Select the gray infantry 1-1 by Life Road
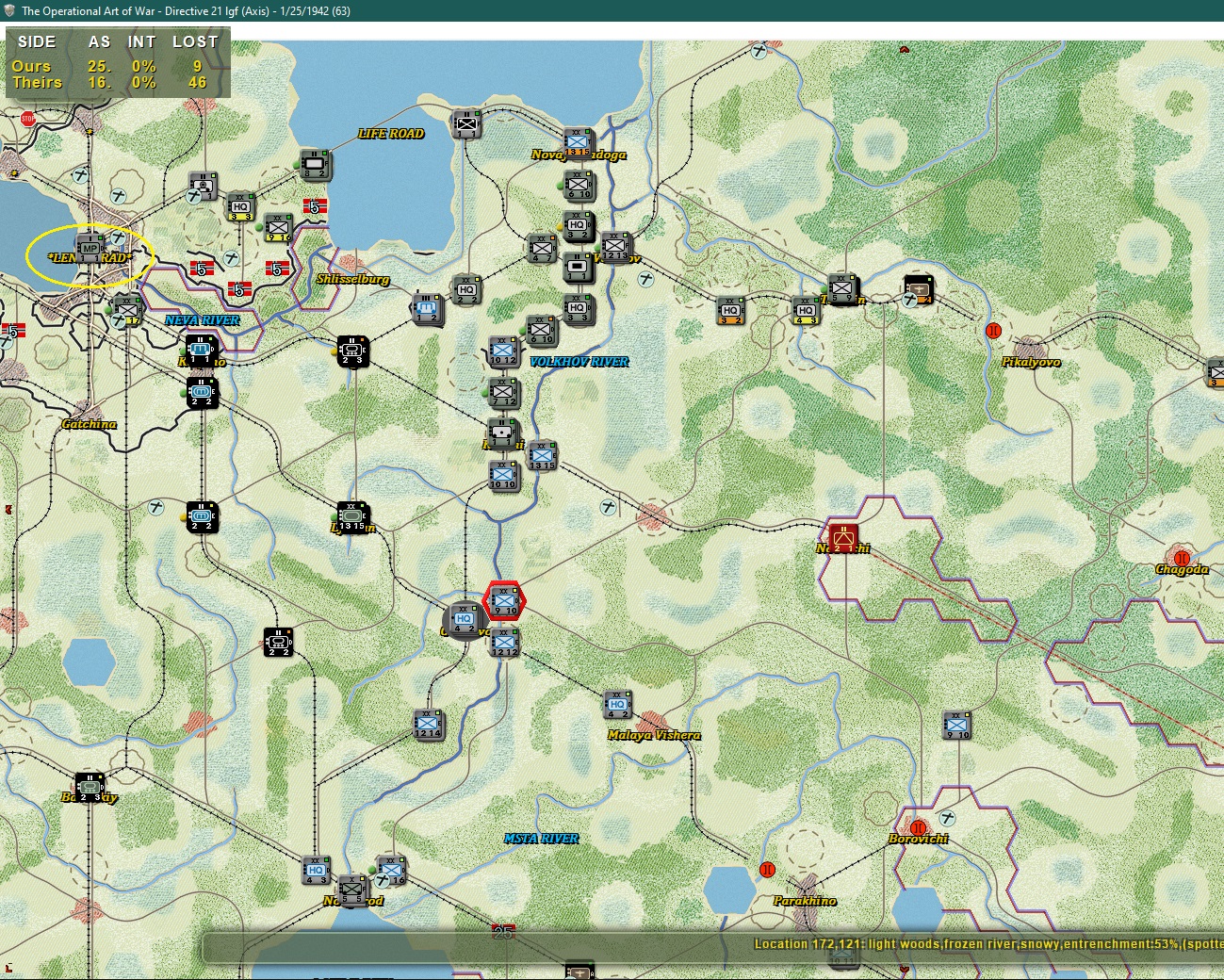Screen dimensions: 1224x980 (466, 123)
